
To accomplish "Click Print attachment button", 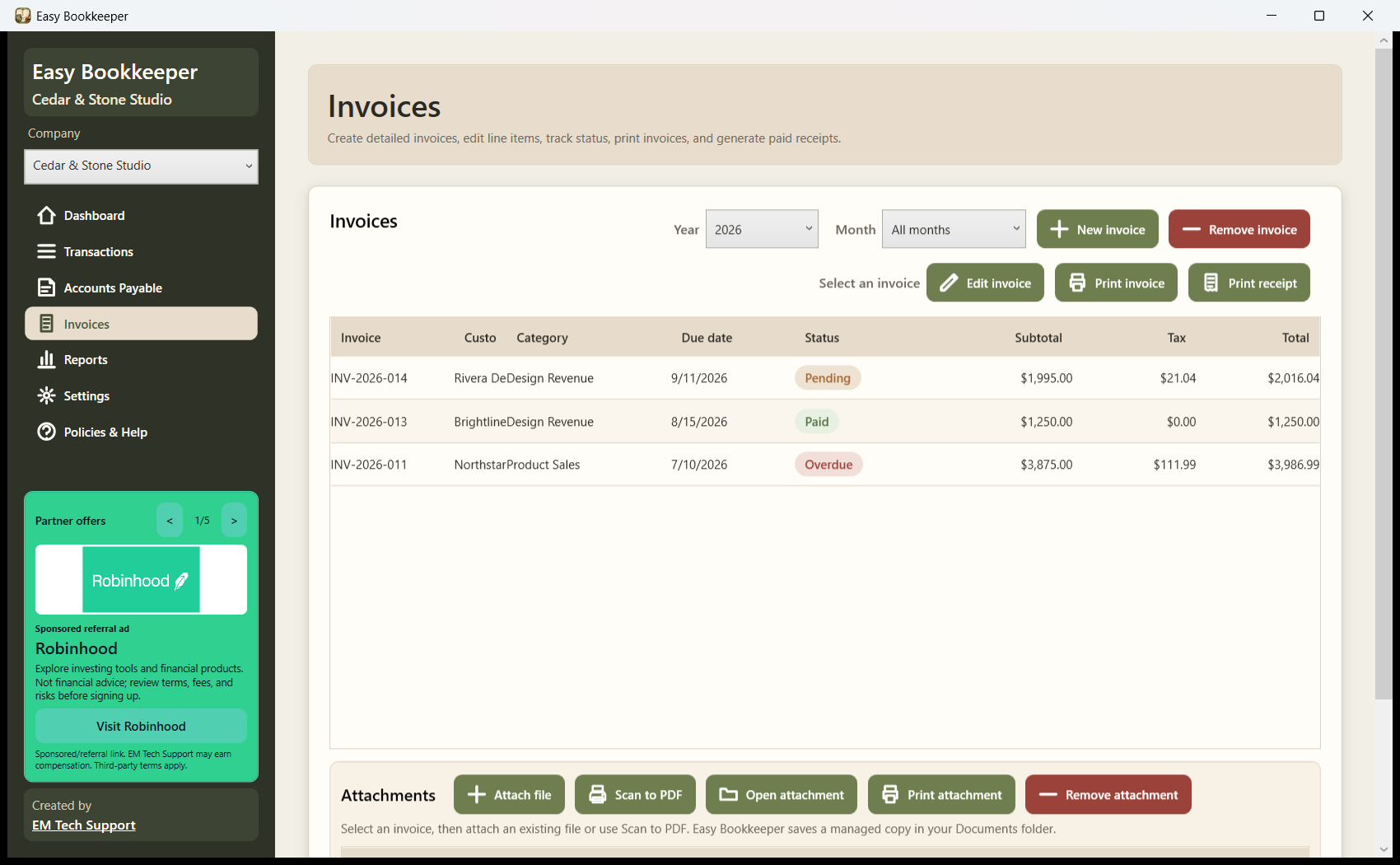I will pyautogui.click(x=941, y=794).
